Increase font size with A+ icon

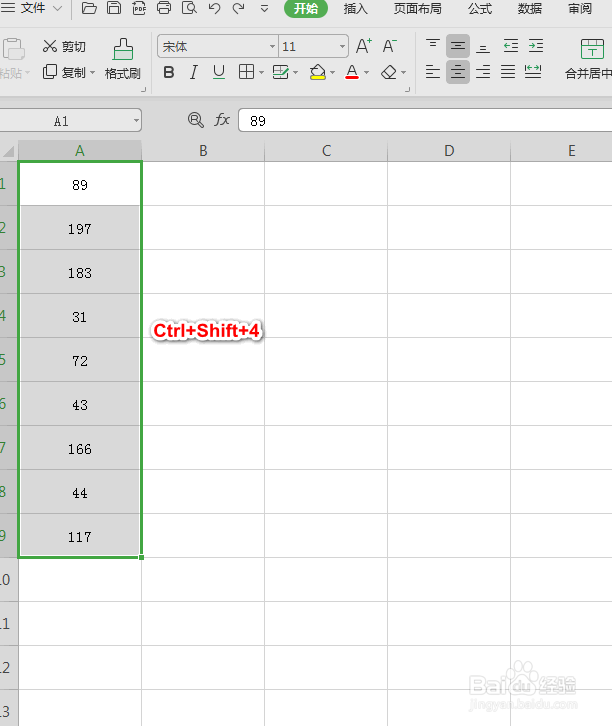coord(364,46)
